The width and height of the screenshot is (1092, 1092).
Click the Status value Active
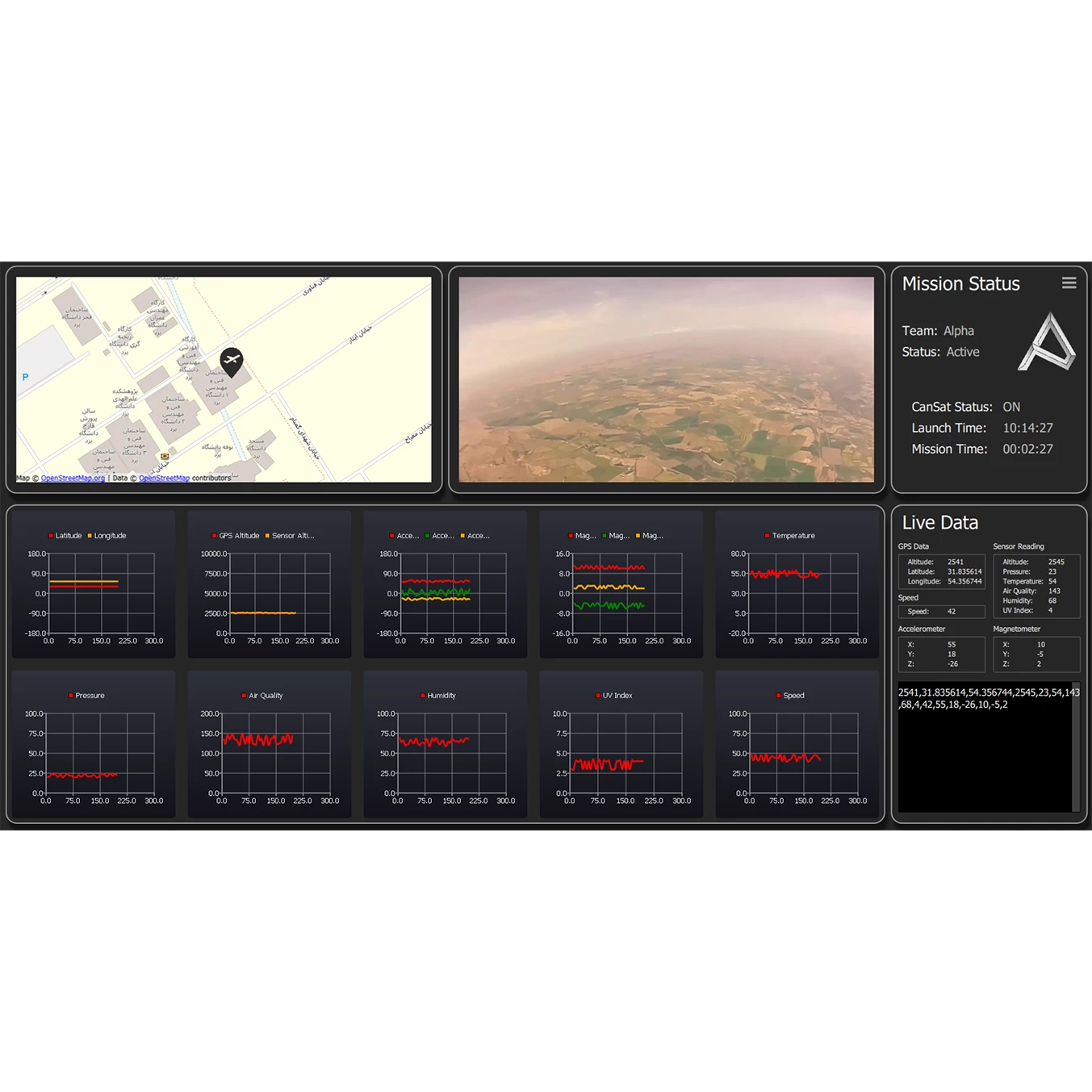[x=963, y=352]
